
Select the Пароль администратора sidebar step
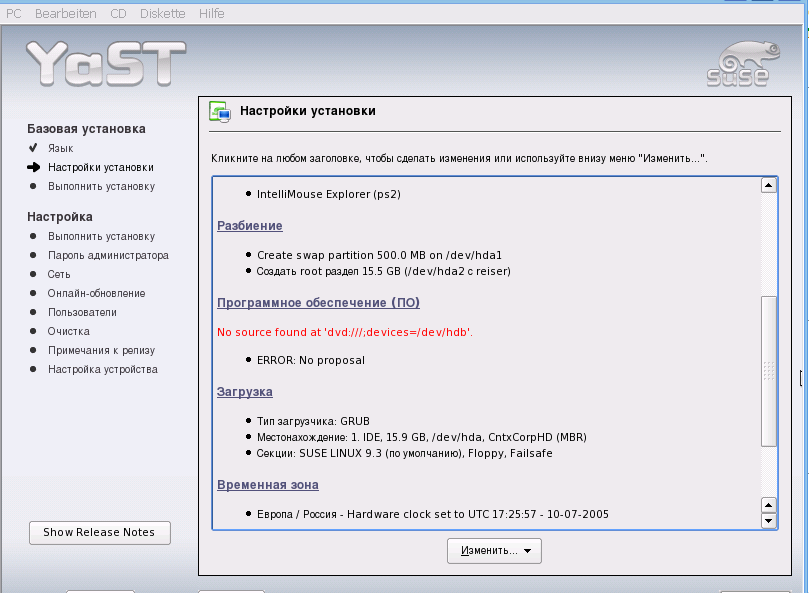pos(108,255)
